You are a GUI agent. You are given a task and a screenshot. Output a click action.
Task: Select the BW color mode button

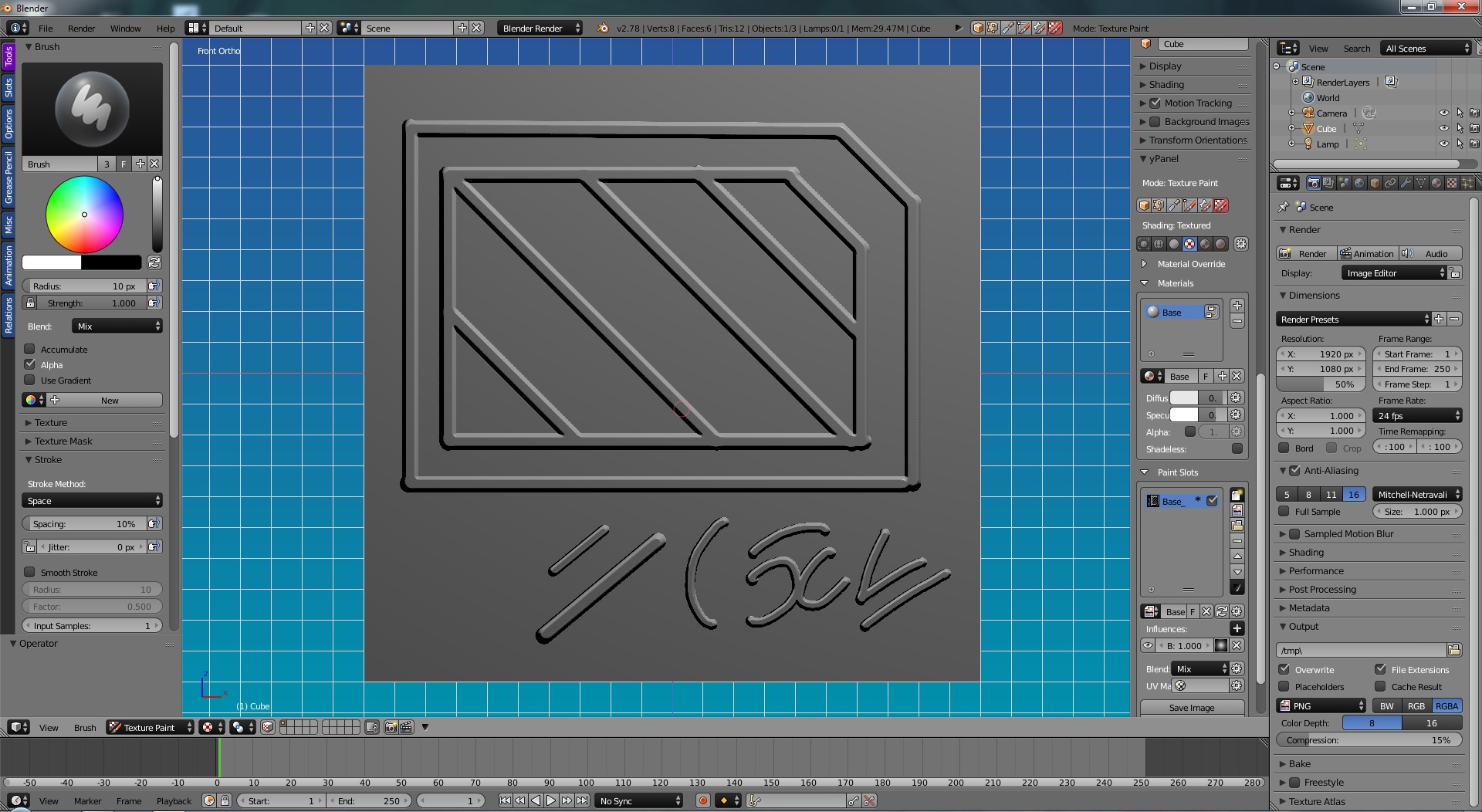pos(1387,705)
